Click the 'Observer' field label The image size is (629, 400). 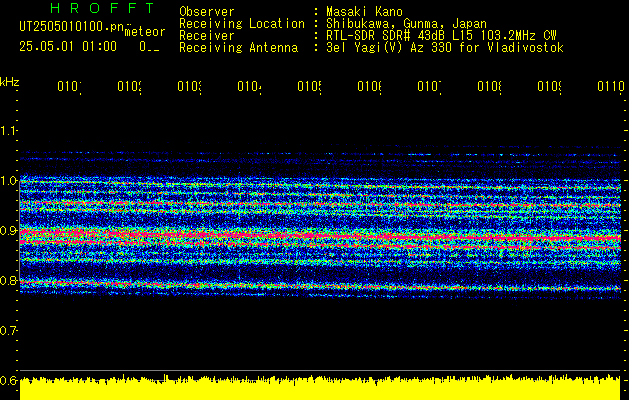207,11
